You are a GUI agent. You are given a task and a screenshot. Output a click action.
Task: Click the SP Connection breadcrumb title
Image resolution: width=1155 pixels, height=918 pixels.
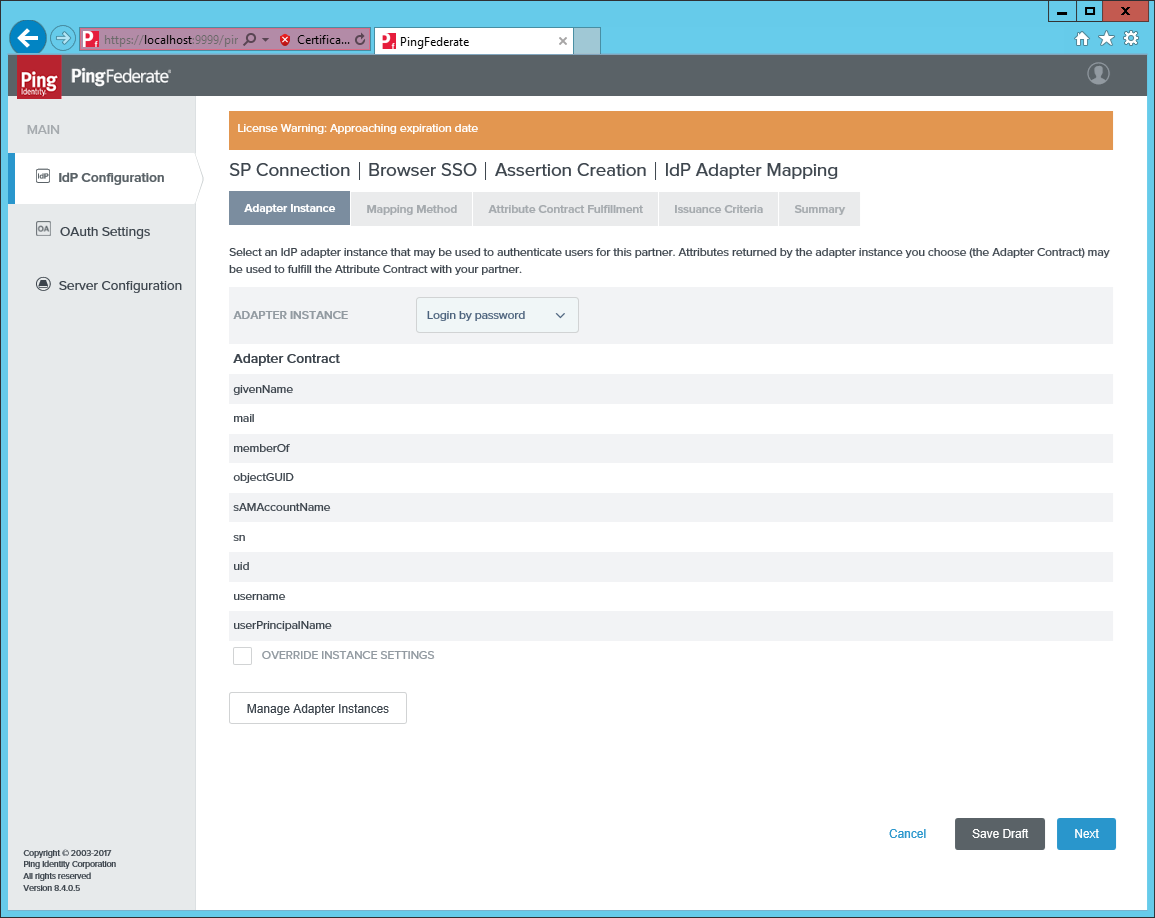point(289,170)
